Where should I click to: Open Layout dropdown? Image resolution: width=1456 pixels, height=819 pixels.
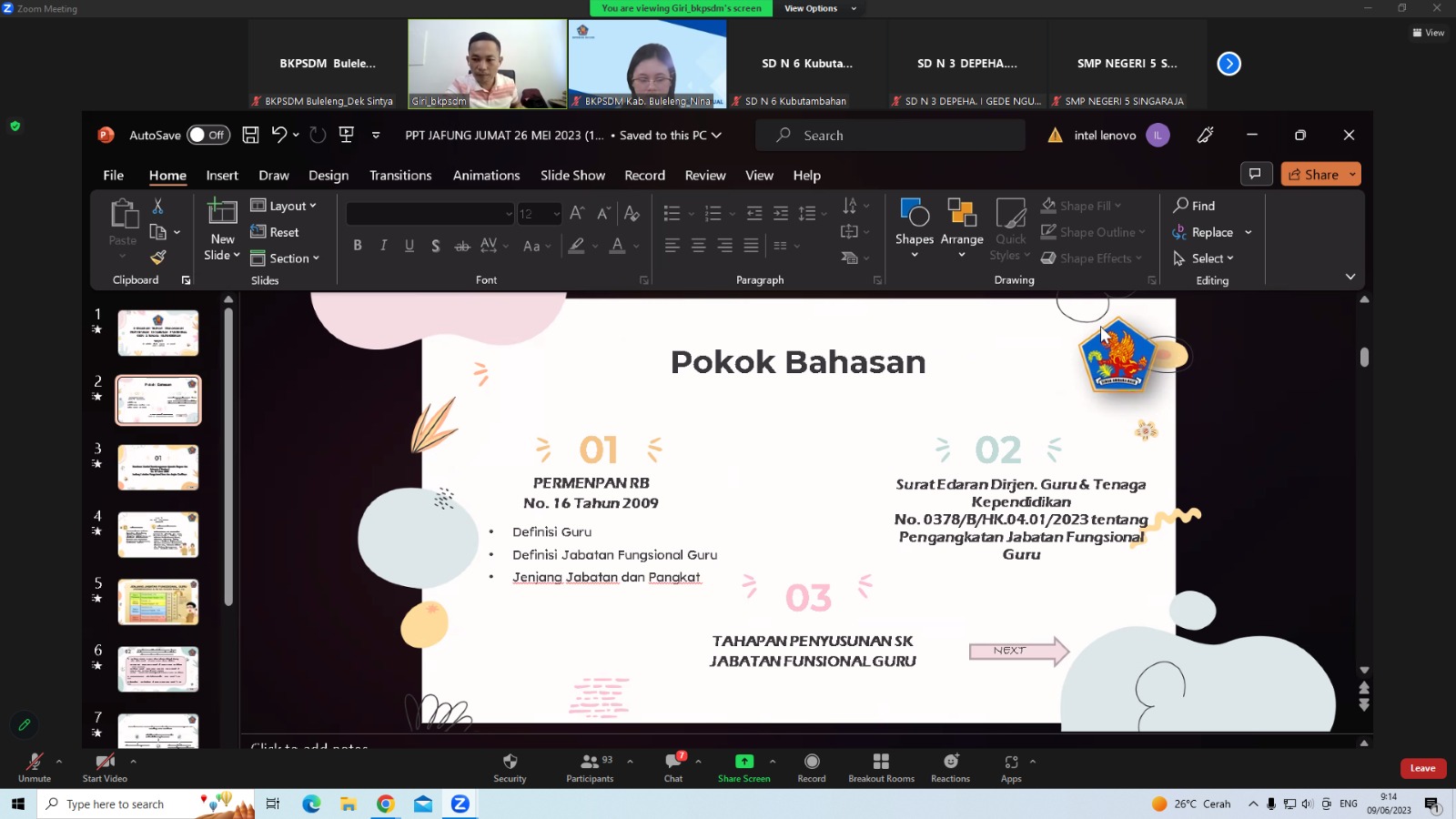(x=284, y=206)
